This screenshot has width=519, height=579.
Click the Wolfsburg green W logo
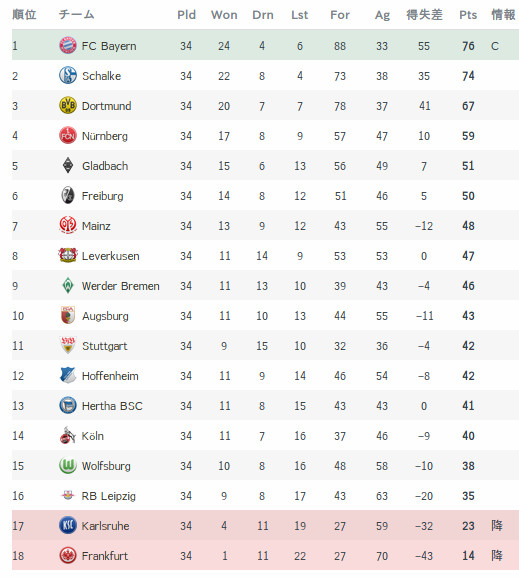(68, 466)
